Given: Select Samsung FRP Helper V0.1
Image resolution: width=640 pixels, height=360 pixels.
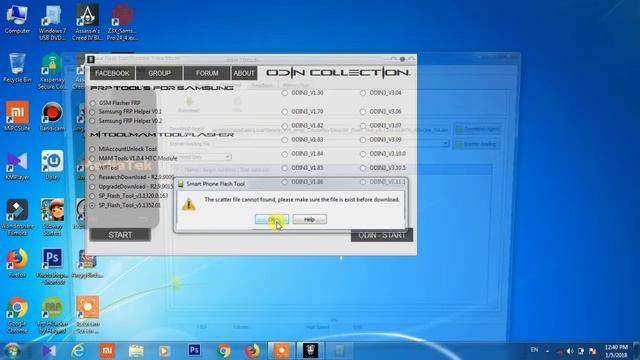Looking at the screenshot, I should tap(93, 111).
